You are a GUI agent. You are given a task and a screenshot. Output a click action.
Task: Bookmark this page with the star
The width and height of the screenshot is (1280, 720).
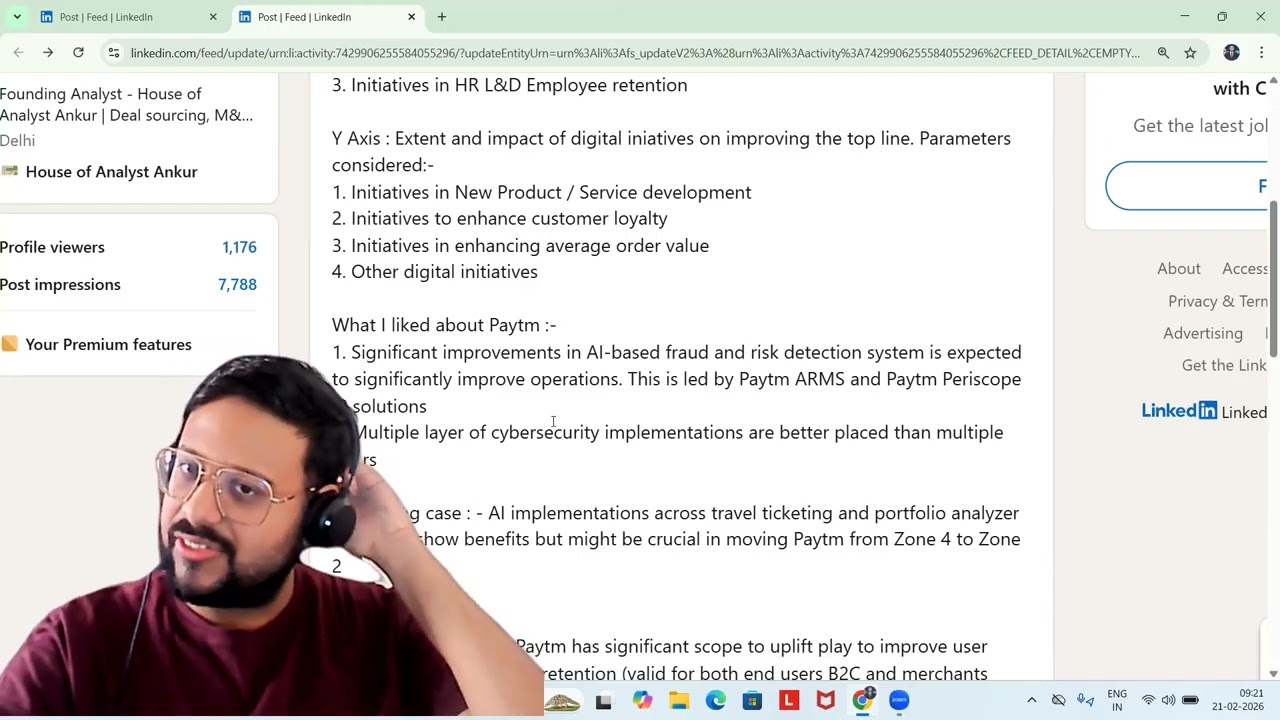[x=1190, y=53]
